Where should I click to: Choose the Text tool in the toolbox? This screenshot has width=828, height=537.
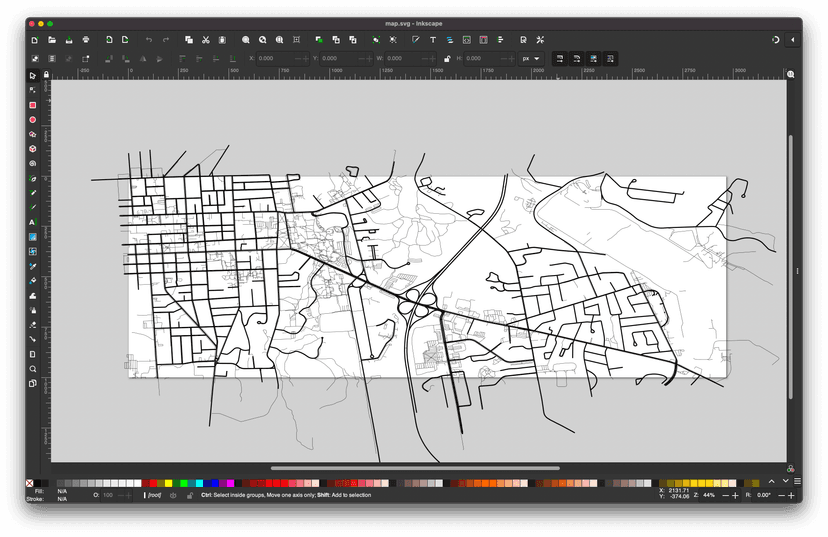(32, 222)
